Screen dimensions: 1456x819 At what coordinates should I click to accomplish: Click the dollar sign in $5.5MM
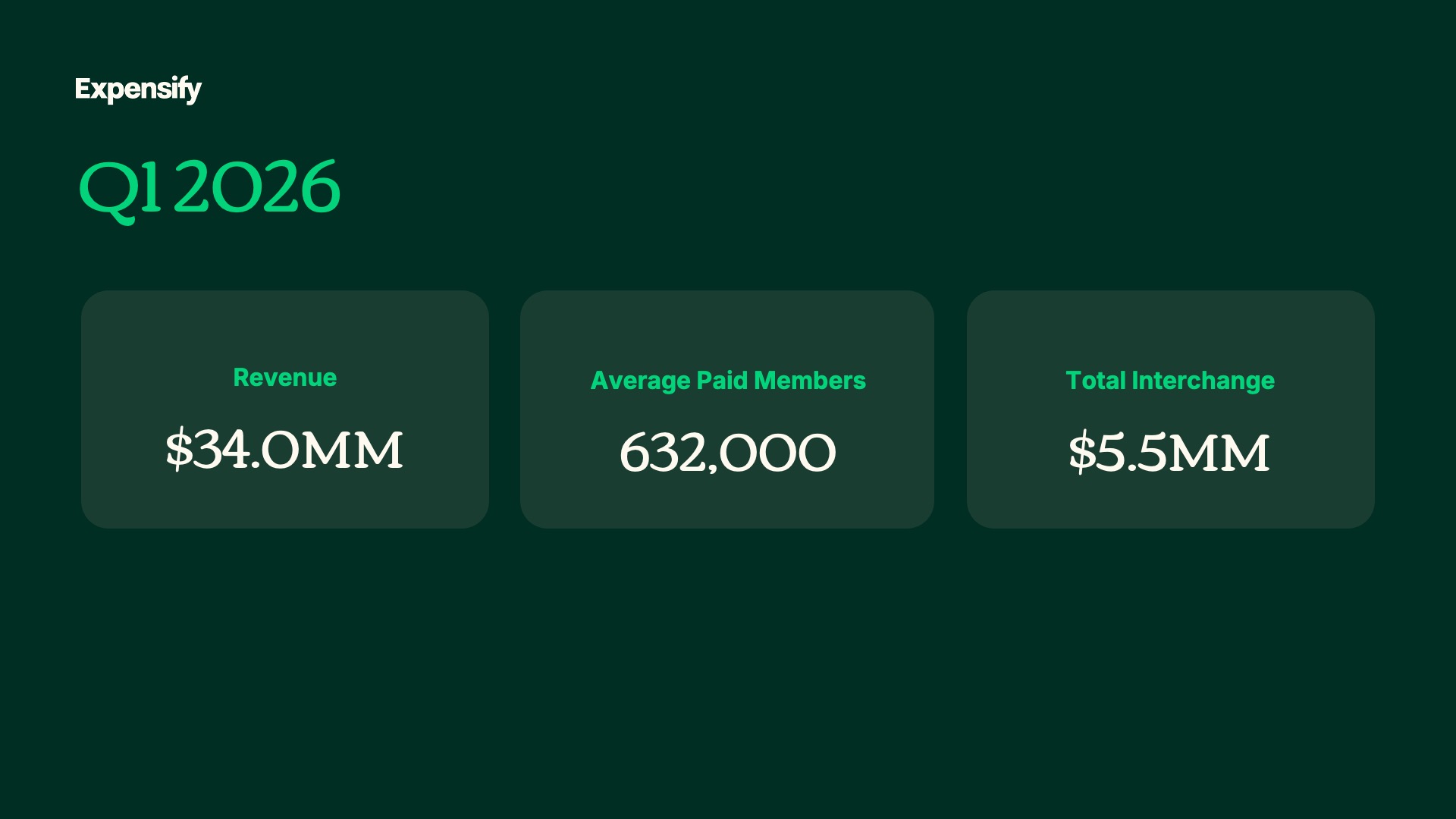pos(1081,453)
